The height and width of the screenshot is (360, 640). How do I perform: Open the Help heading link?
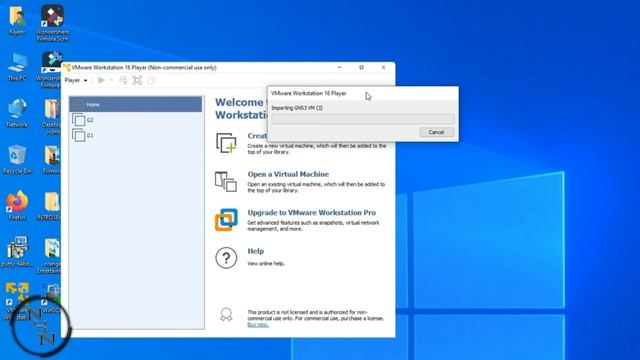[x=256, y=251]
